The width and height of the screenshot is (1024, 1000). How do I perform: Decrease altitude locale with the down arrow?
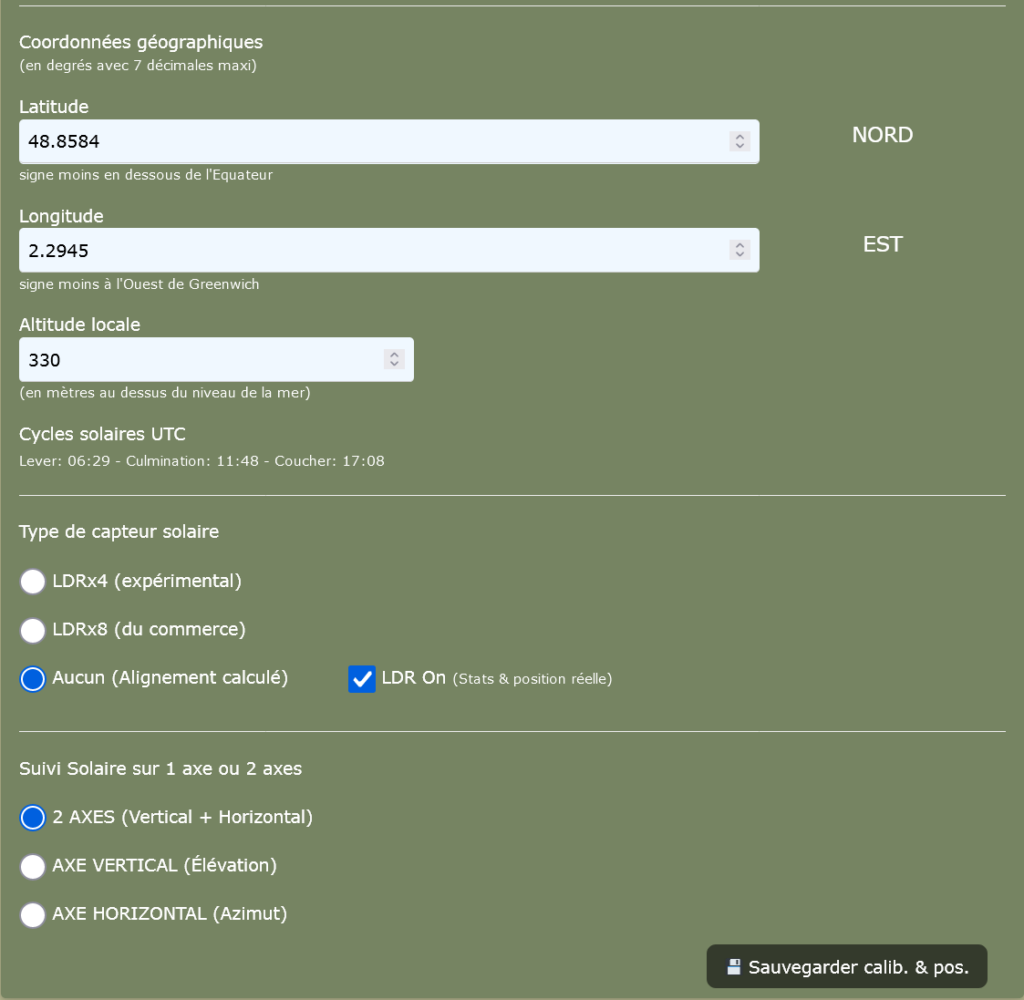(x=394, y=364)
